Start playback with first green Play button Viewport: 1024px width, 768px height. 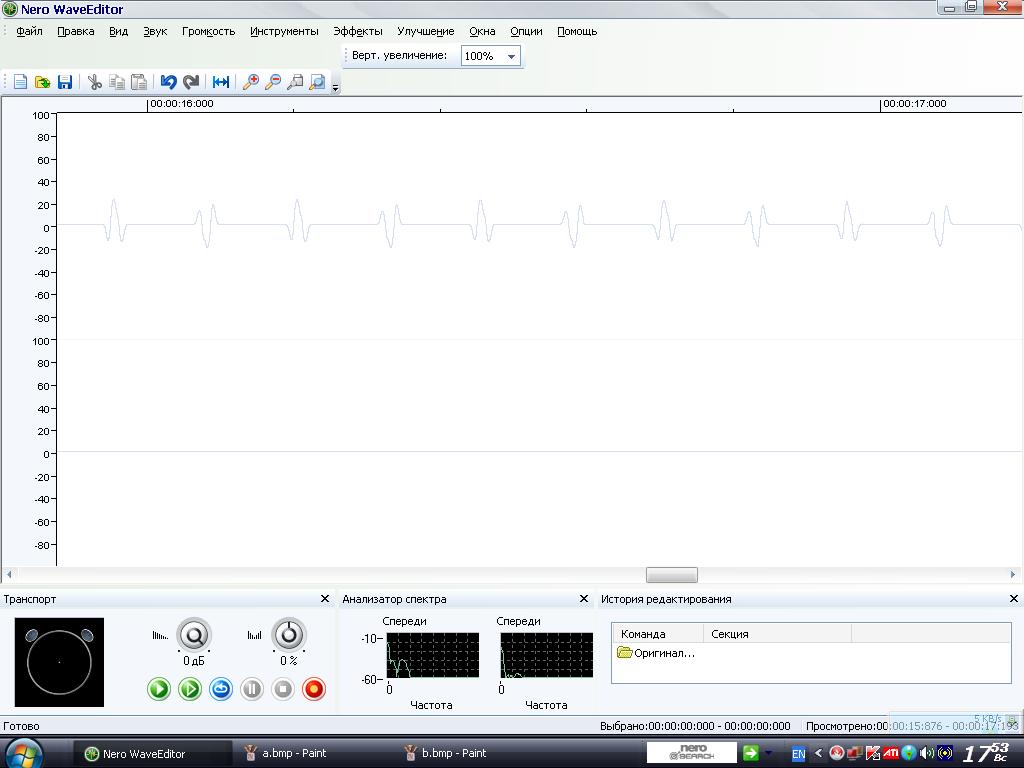(x=159, y=688)
